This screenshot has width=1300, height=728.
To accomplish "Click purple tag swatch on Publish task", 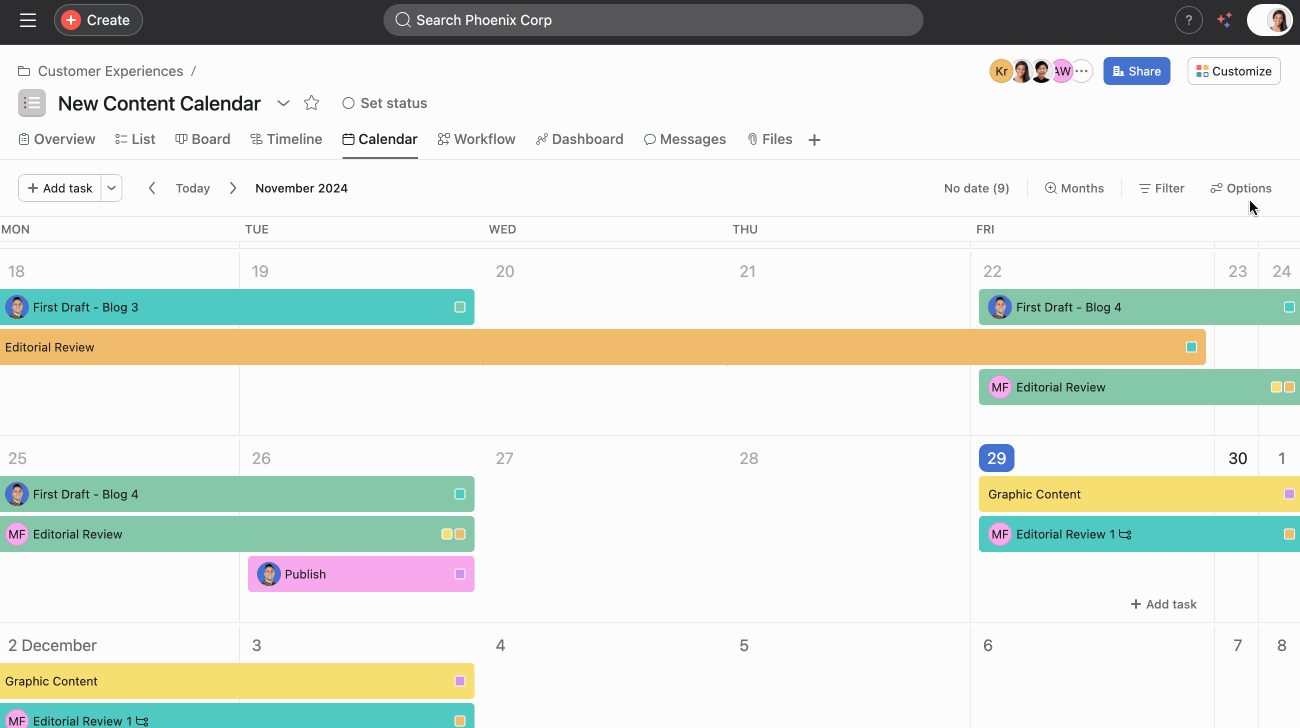I will click(x=460, y=574).
